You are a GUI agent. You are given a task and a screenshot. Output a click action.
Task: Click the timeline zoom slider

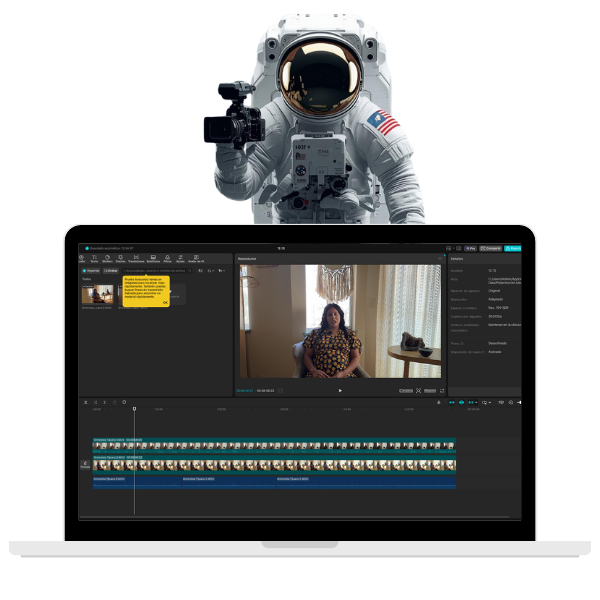pyautogui.click(x=519, y=402)
